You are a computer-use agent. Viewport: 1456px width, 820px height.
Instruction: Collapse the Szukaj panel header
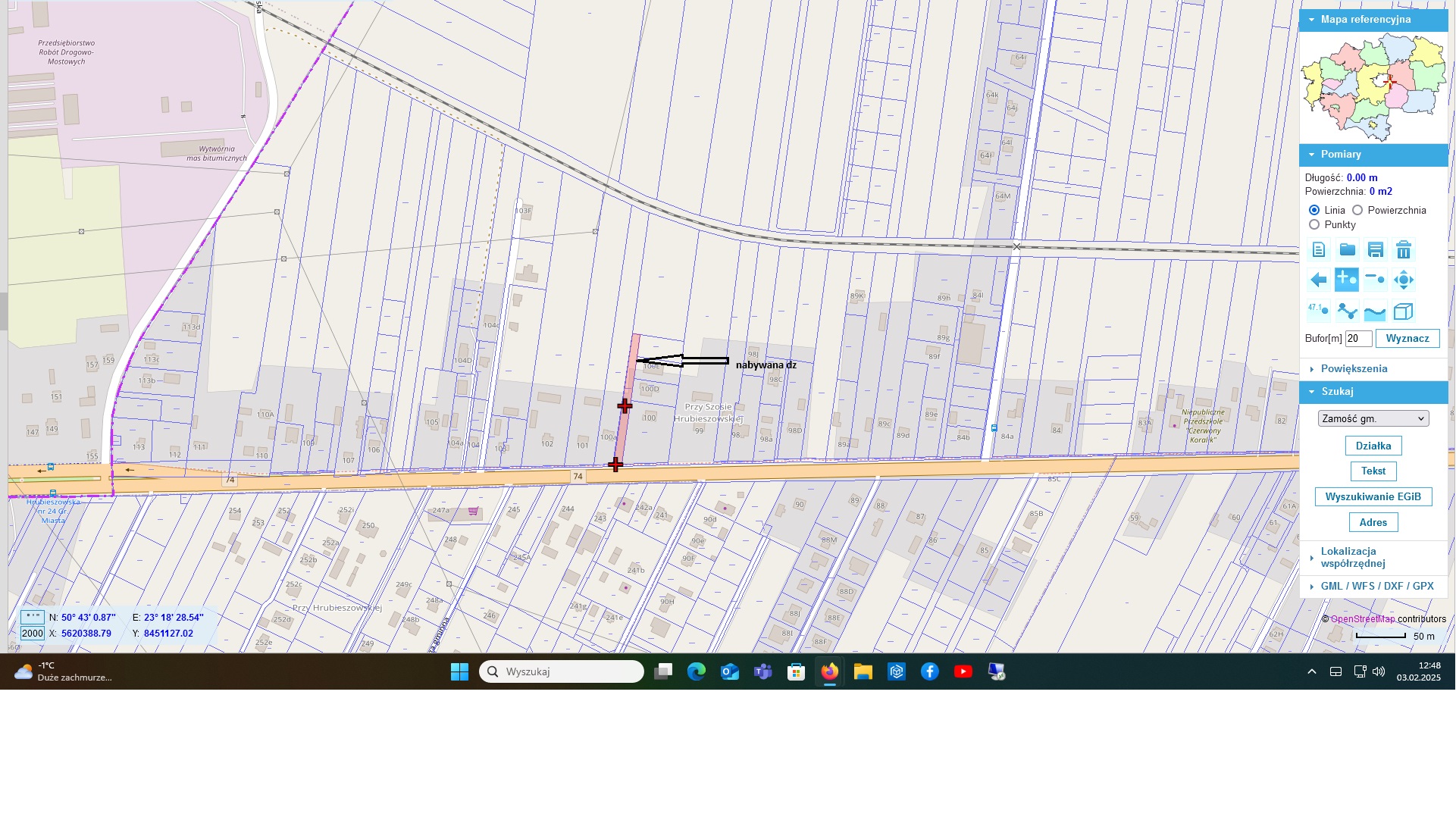pyautogui.click(x=1337, y=392)
